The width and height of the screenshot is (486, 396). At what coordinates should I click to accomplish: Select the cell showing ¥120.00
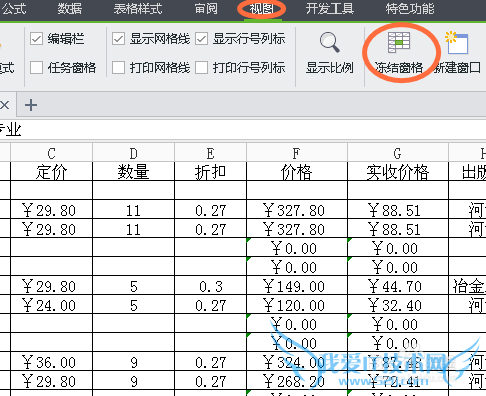(297, 305)
